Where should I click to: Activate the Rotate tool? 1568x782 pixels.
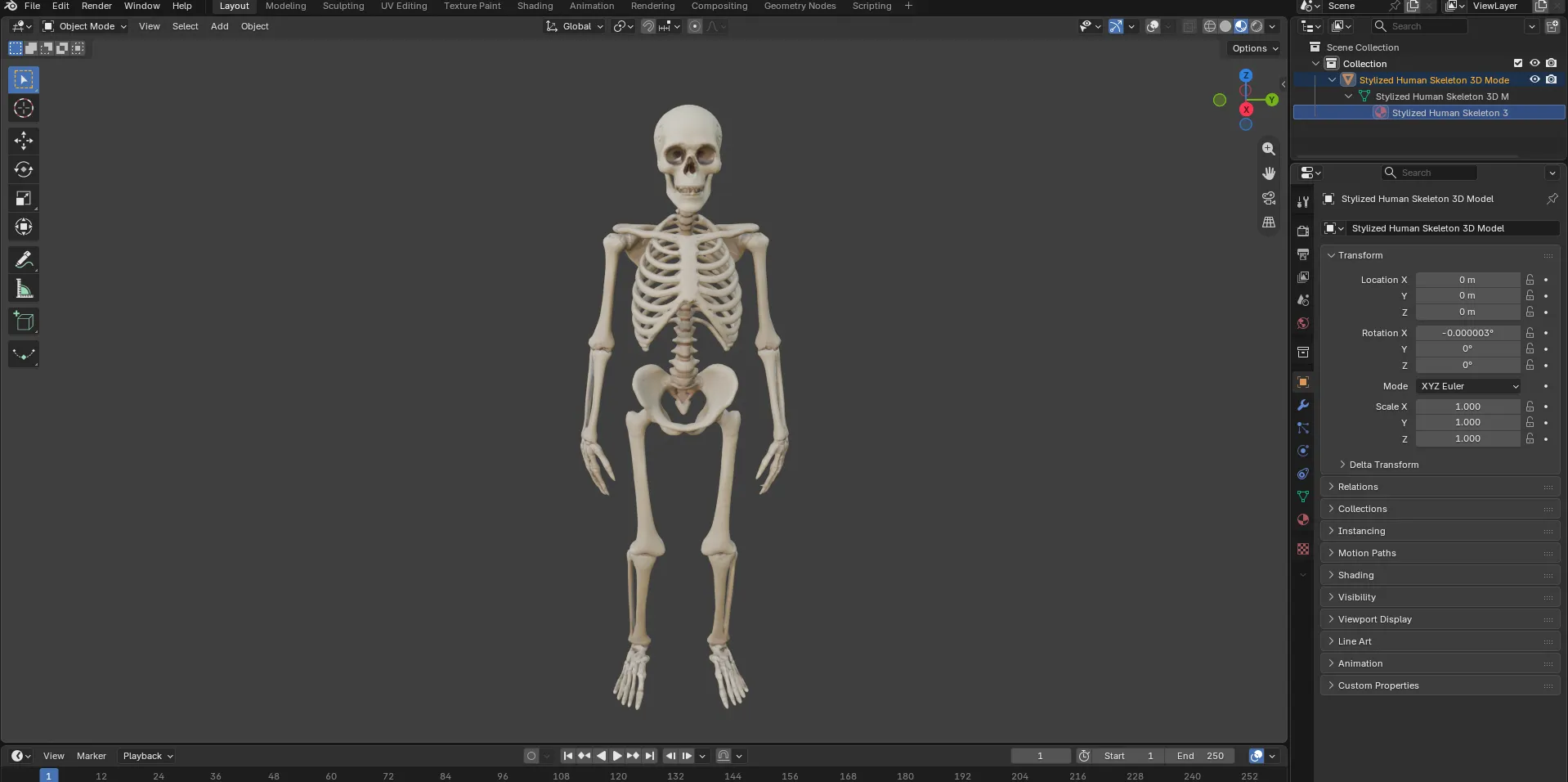[x=24, y=169]
